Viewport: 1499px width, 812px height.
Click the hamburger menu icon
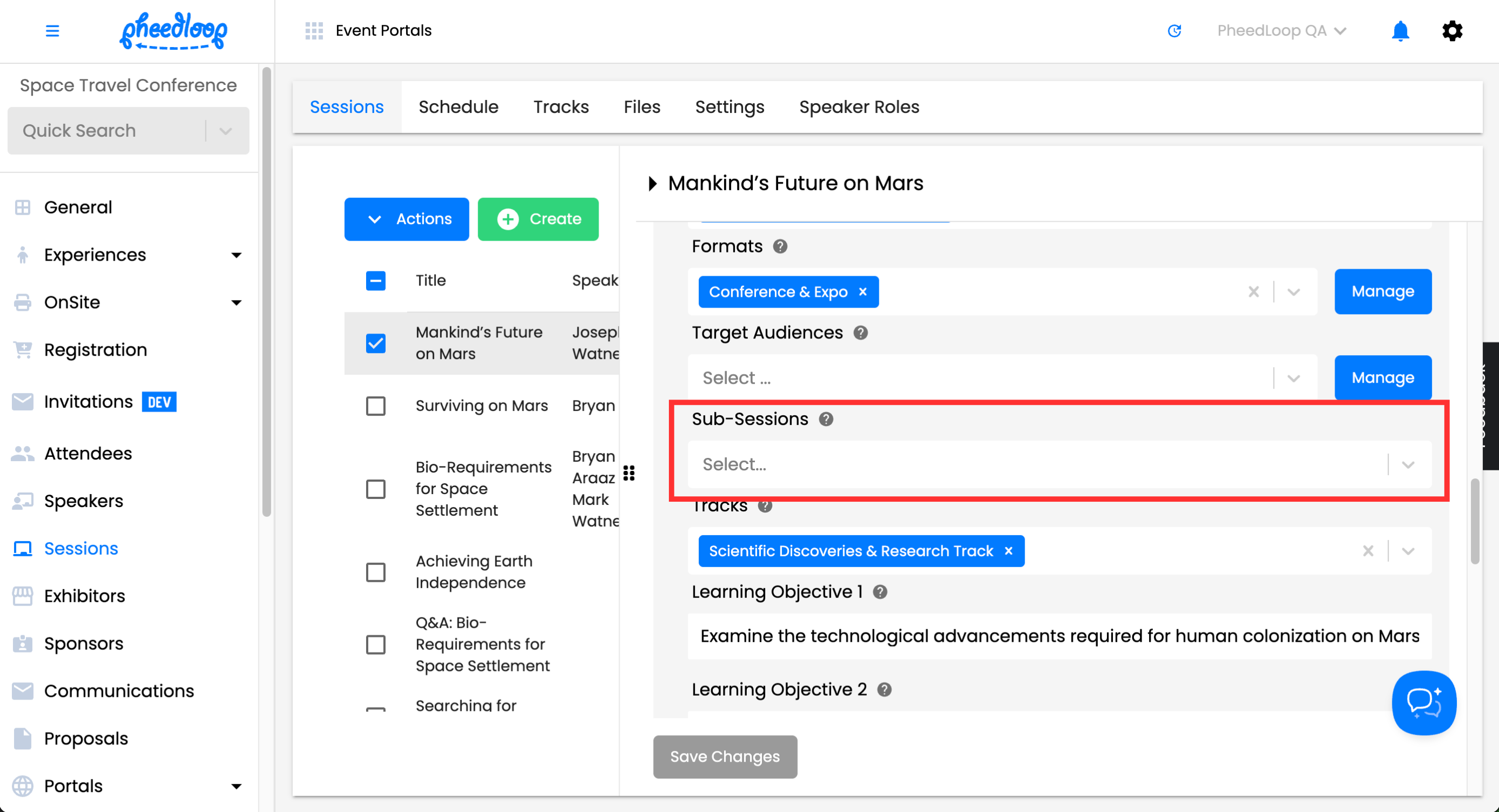coord(52,31)
